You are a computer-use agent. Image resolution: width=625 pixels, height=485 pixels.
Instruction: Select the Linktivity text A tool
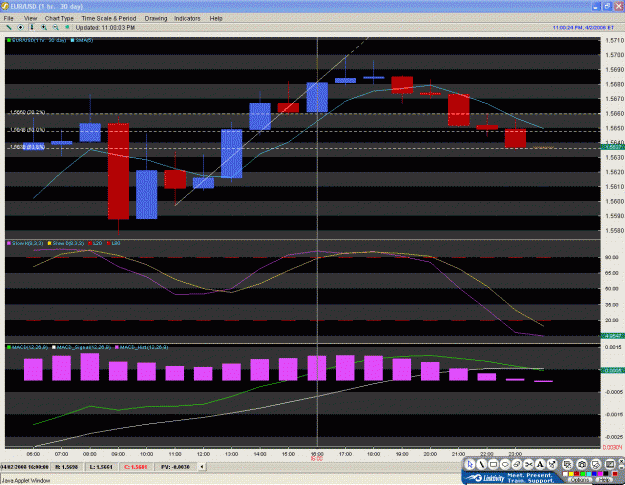pyautogui.click(x=540, y=464)
